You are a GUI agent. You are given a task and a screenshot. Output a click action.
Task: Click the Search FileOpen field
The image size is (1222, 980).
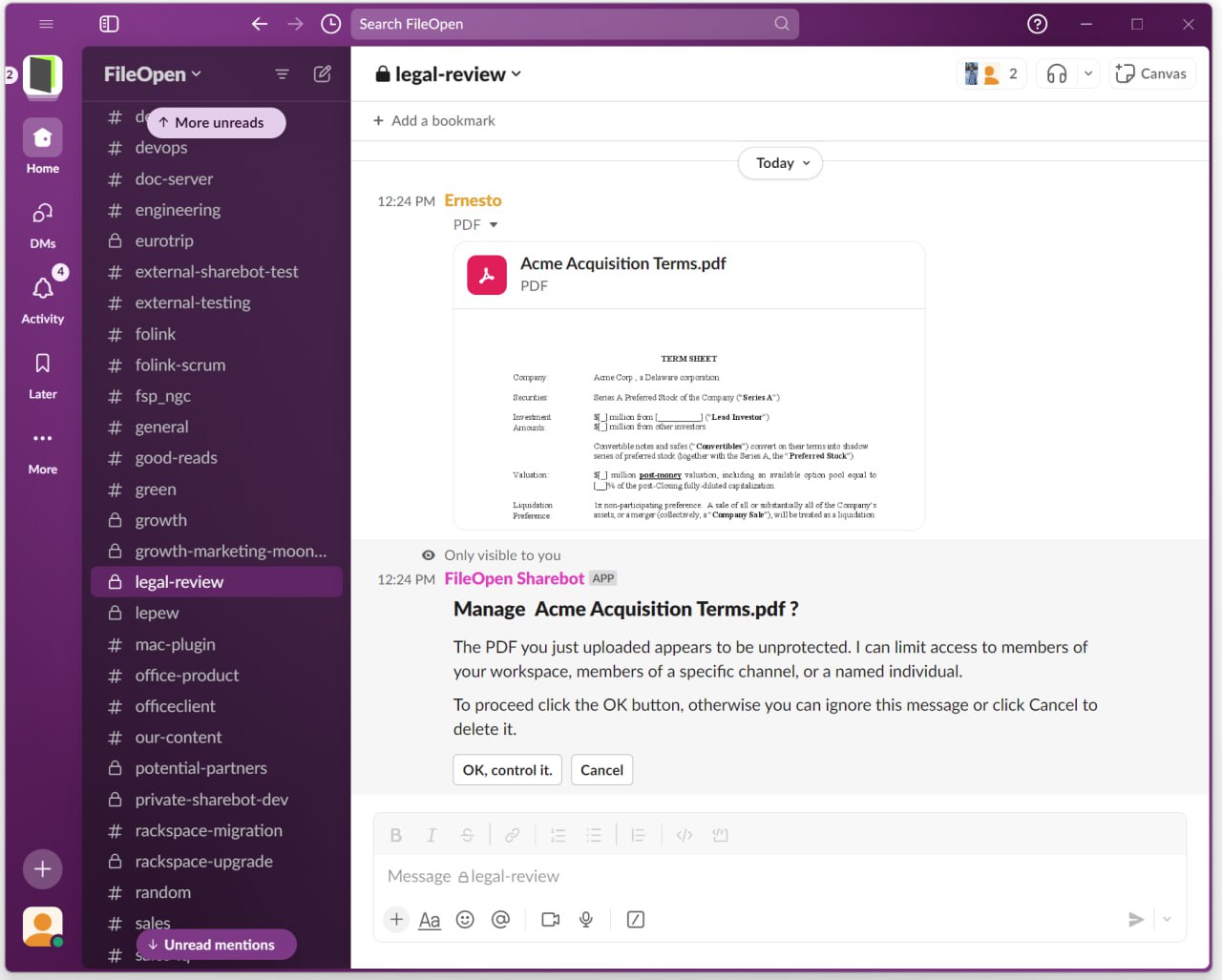[x=575, y=24]
